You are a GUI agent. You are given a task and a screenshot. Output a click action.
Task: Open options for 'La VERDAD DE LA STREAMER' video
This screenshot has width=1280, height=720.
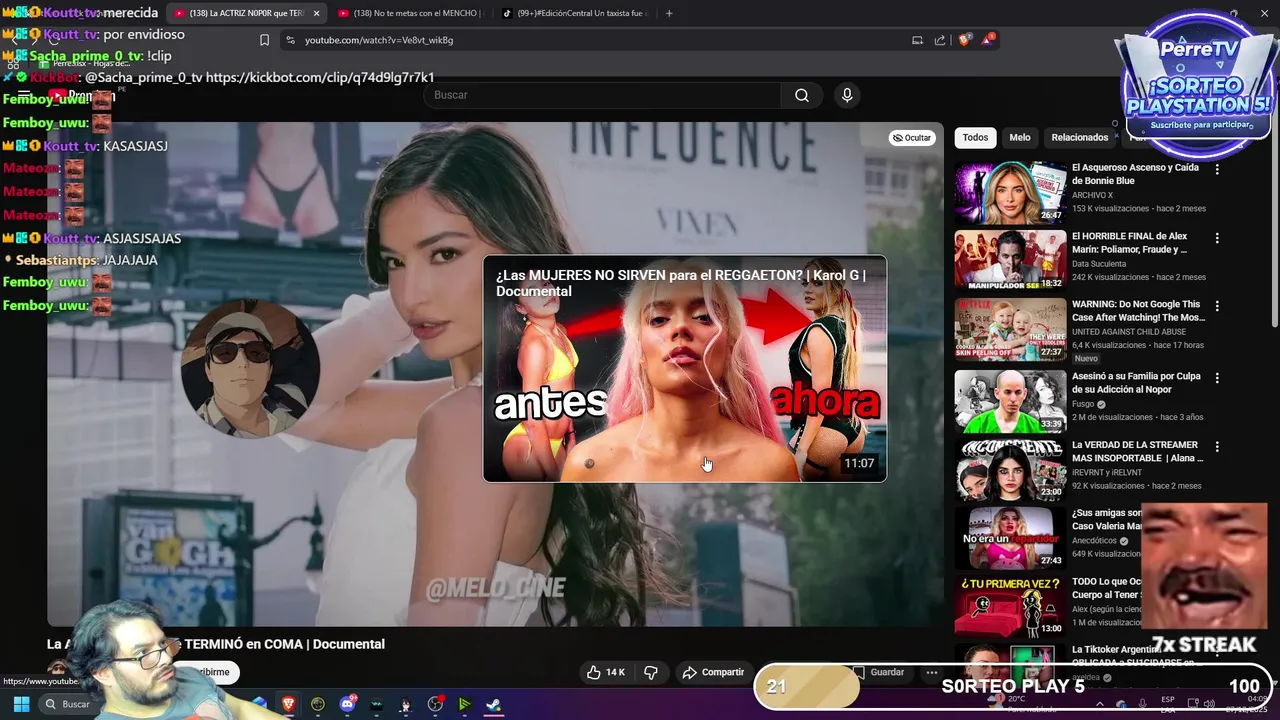click(x=1217, y=446)
